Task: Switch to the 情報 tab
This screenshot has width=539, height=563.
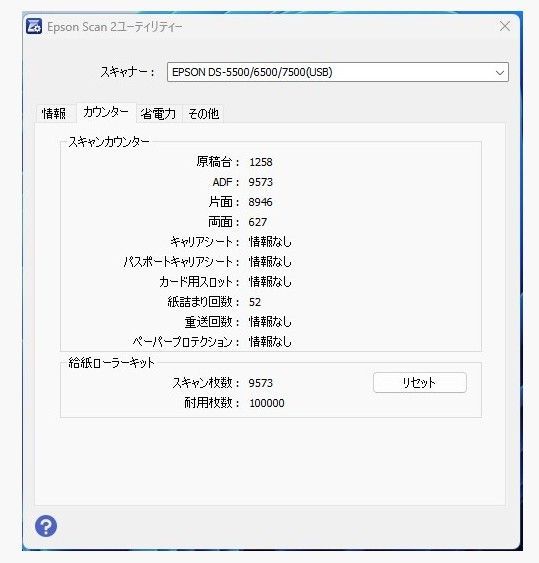Action: (x=54, y=114)
